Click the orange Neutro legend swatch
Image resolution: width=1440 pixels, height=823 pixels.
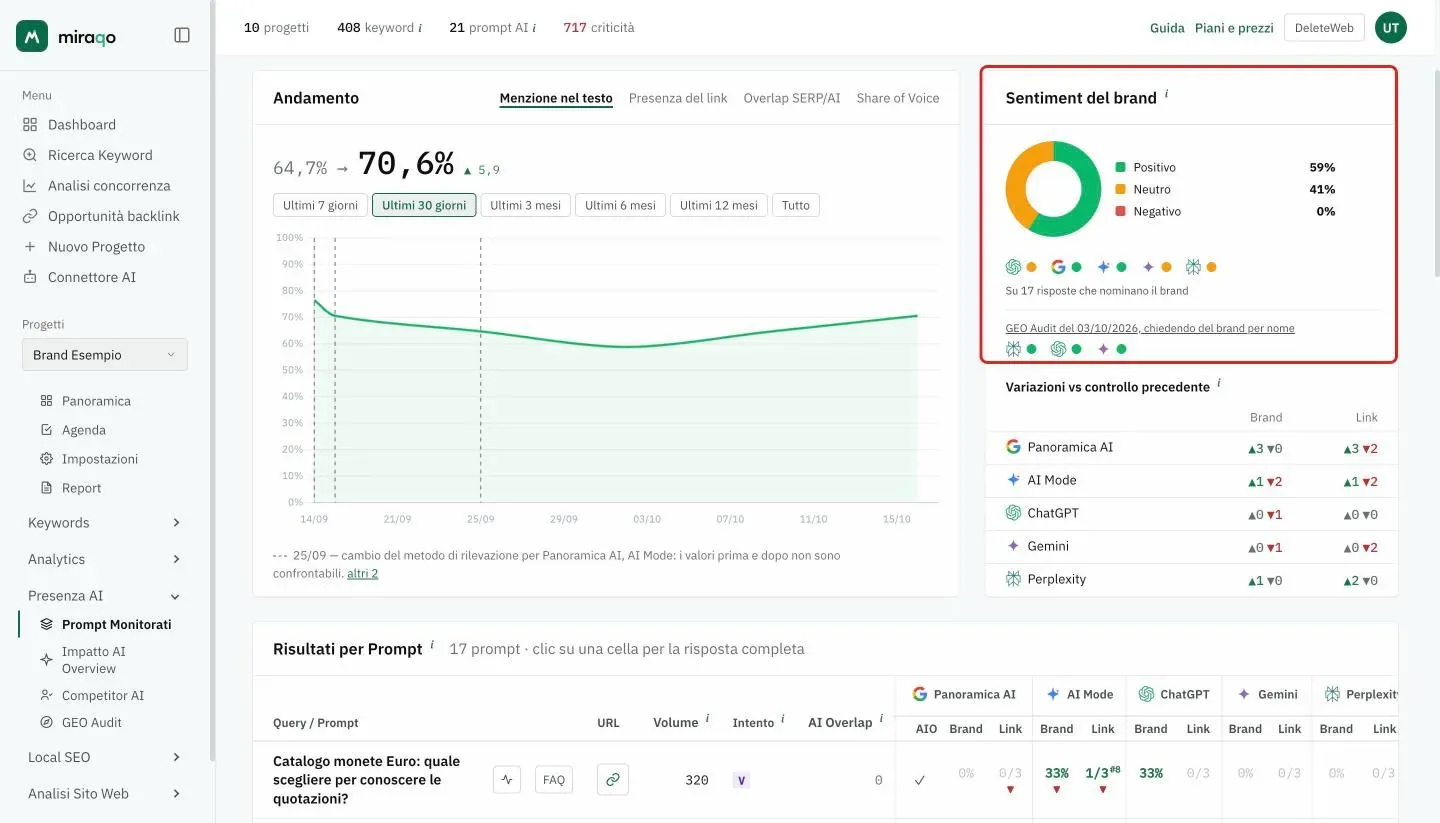1121,189
